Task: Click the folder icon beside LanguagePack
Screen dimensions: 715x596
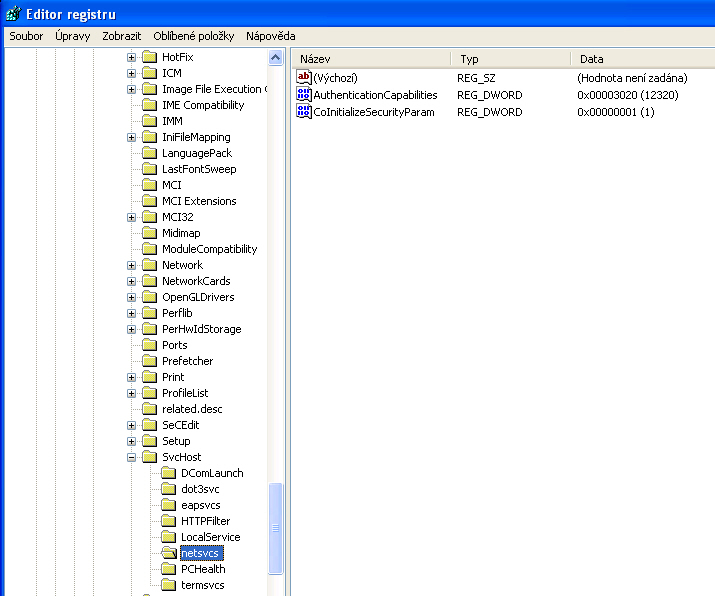Action: 150,153
